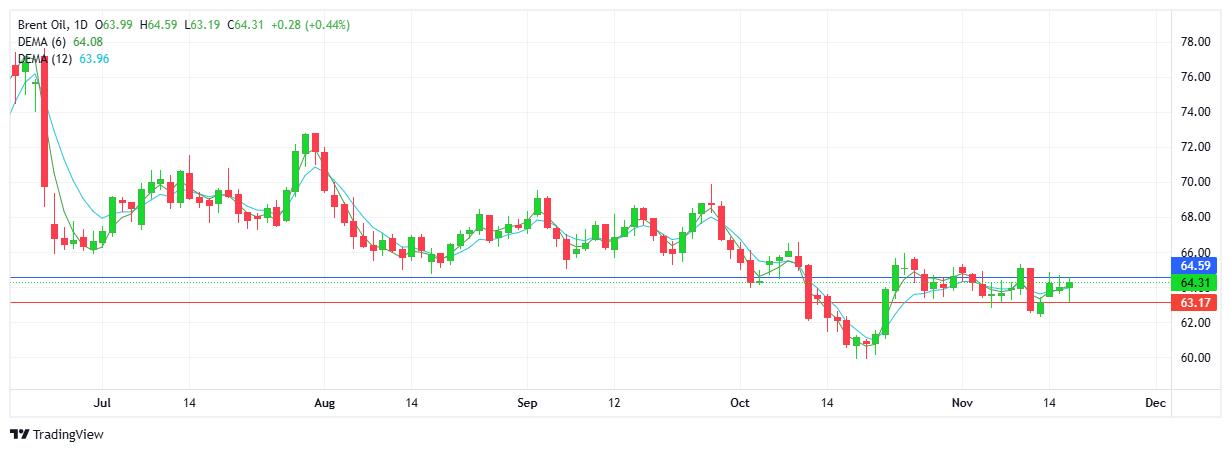
Task: Click the +0.28 (+0.44%) change value
Action: 308,24
